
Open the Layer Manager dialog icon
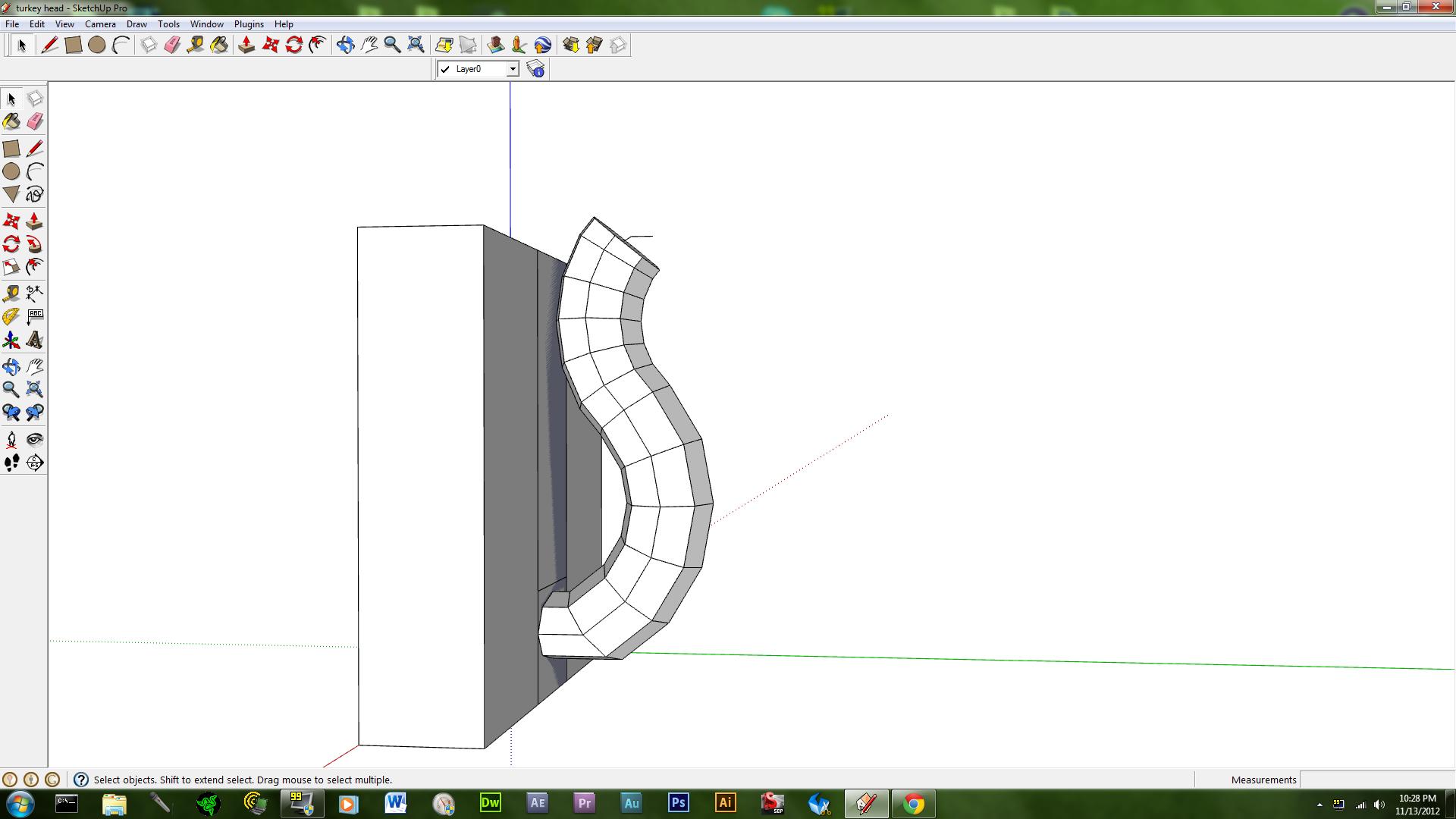click(536, 69)
